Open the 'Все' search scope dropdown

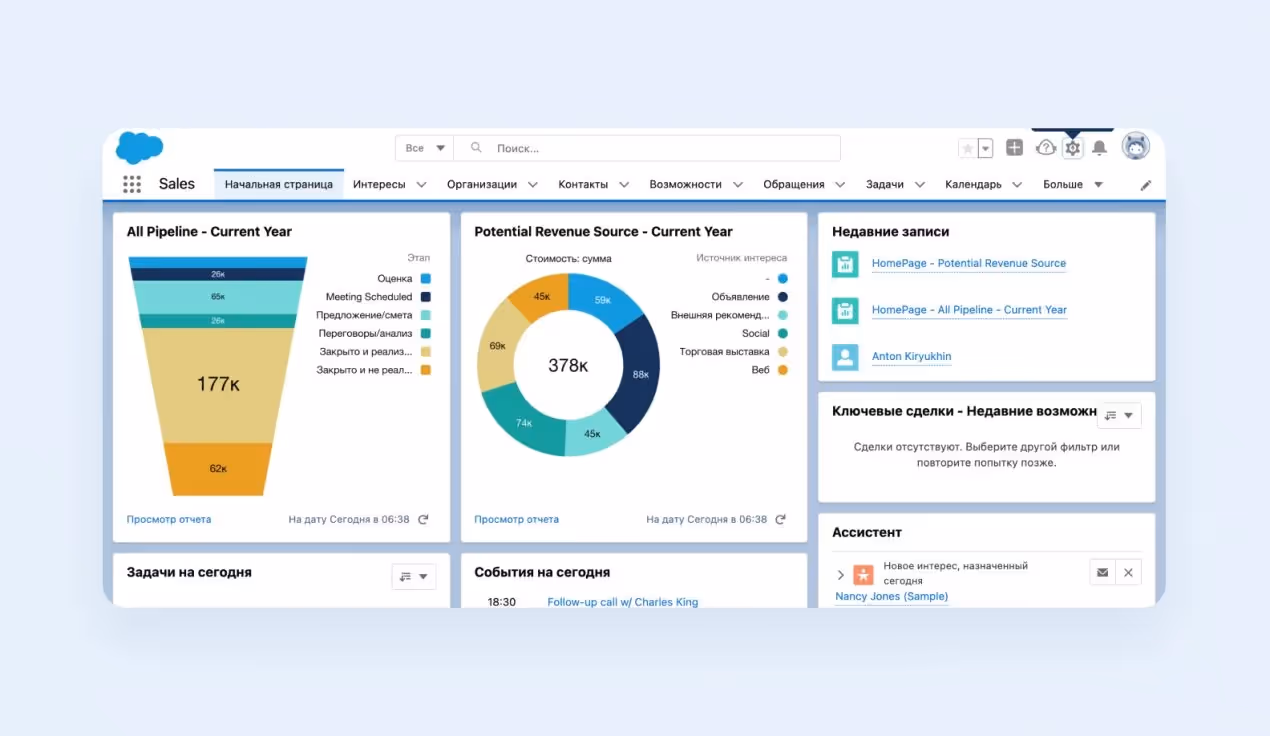[424, 147]
